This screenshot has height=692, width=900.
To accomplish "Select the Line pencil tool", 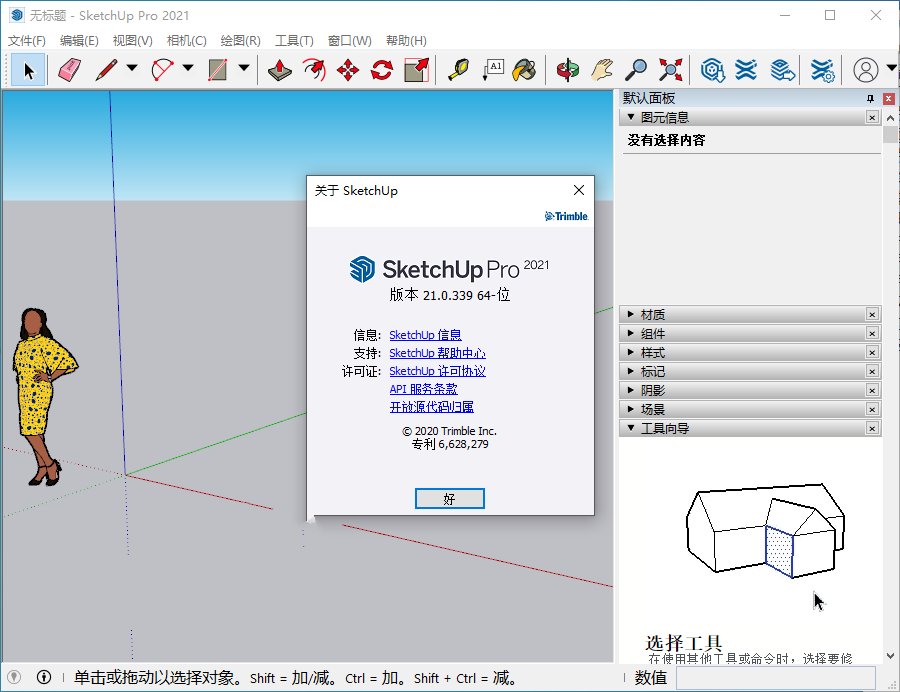I will (106, 70).
